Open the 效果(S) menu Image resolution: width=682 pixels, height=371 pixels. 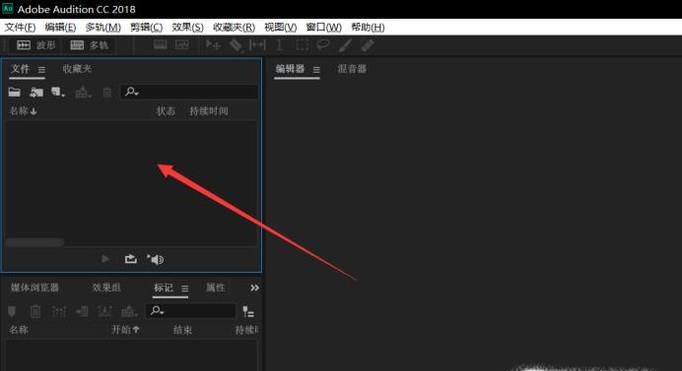[187, 27]
